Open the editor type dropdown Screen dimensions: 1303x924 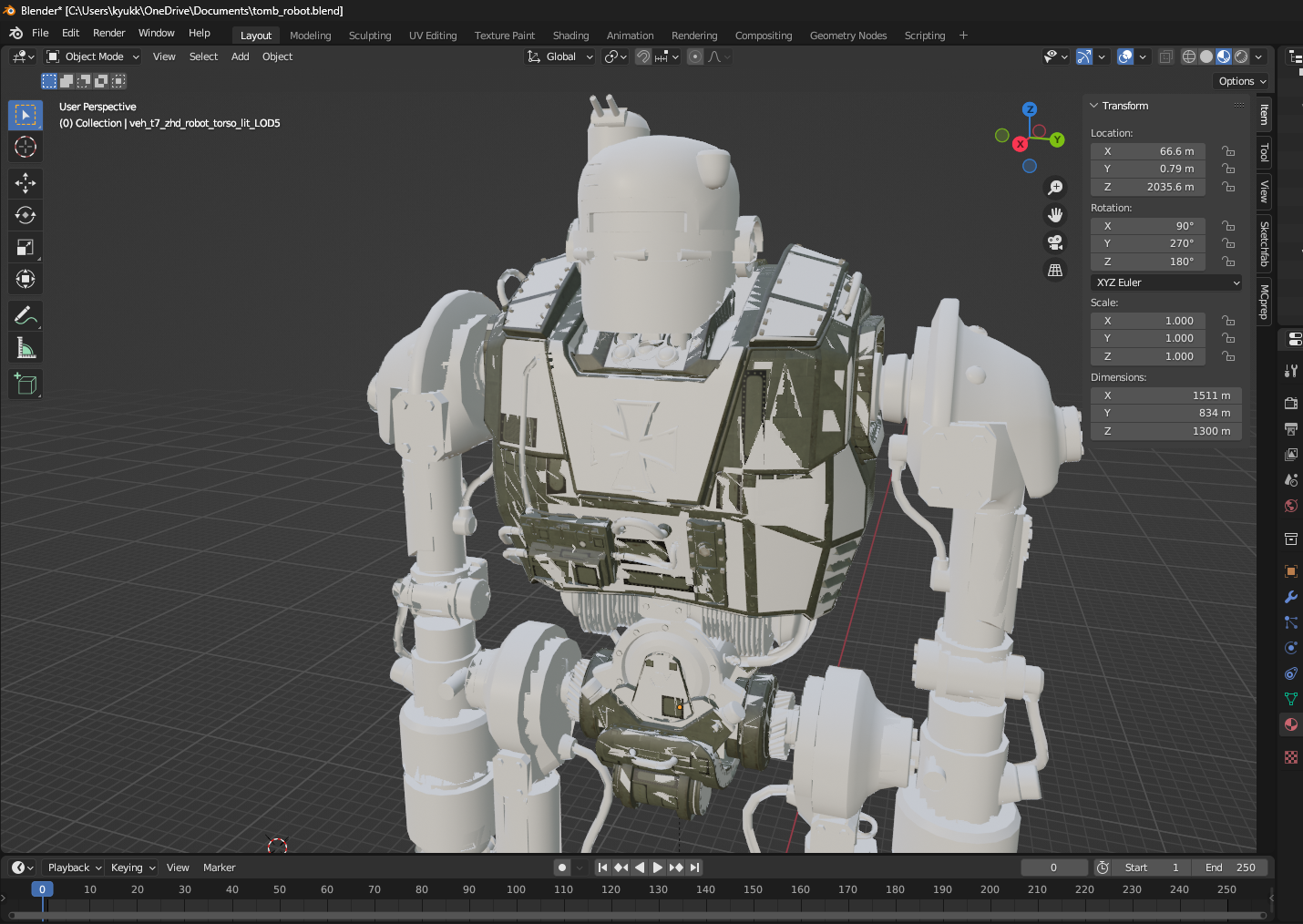coord(23,56)
